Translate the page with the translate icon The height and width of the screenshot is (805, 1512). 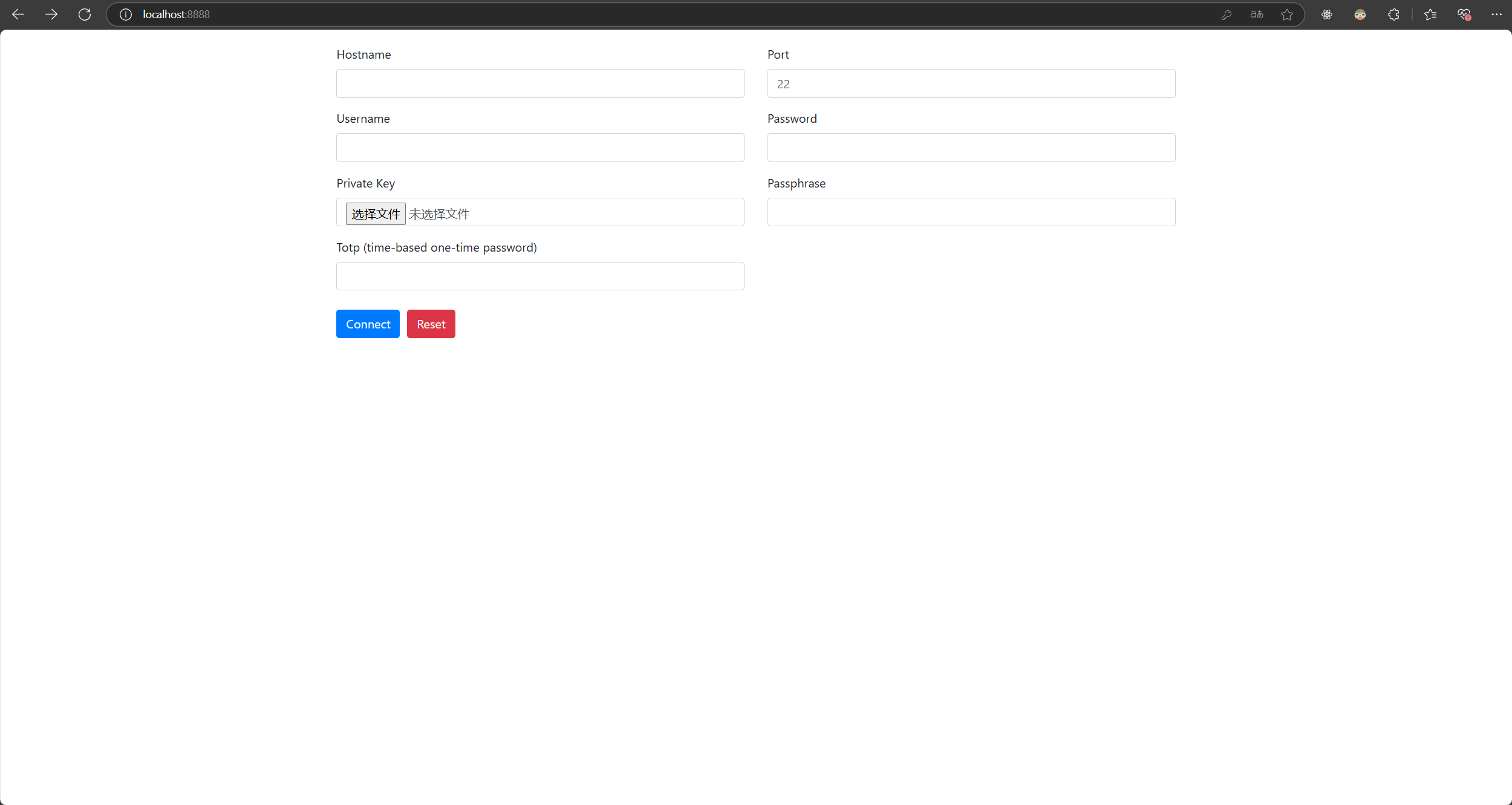1256,14
